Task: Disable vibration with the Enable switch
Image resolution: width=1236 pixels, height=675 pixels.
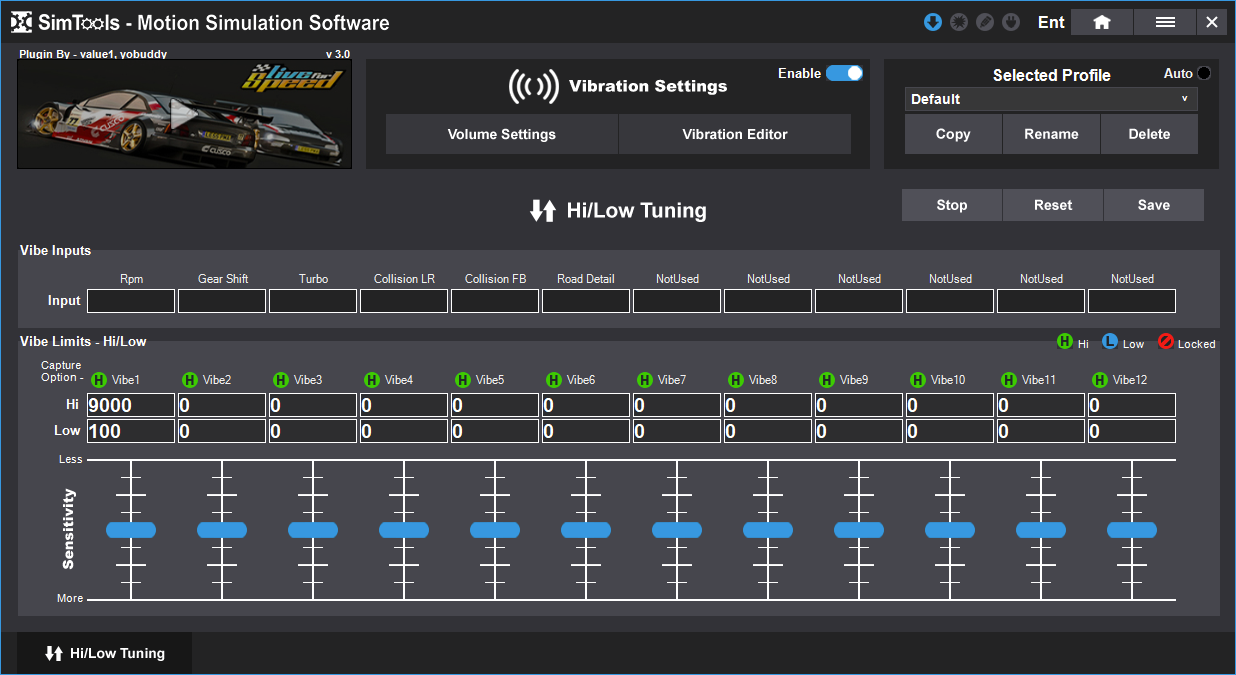Action: coord(844,73)
